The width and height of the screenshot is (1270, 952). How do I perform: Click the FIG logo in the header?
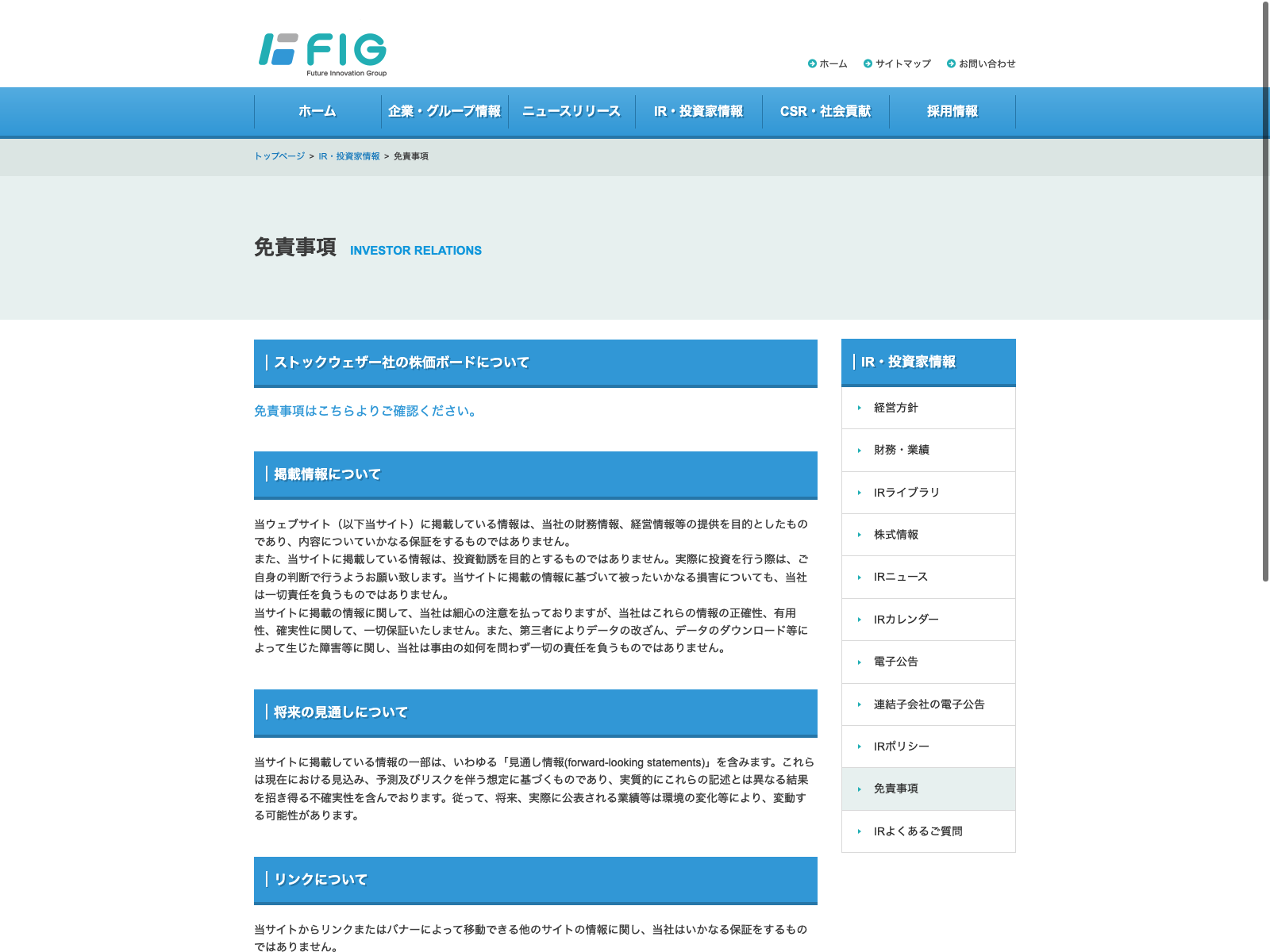click(x=322, y=53)
